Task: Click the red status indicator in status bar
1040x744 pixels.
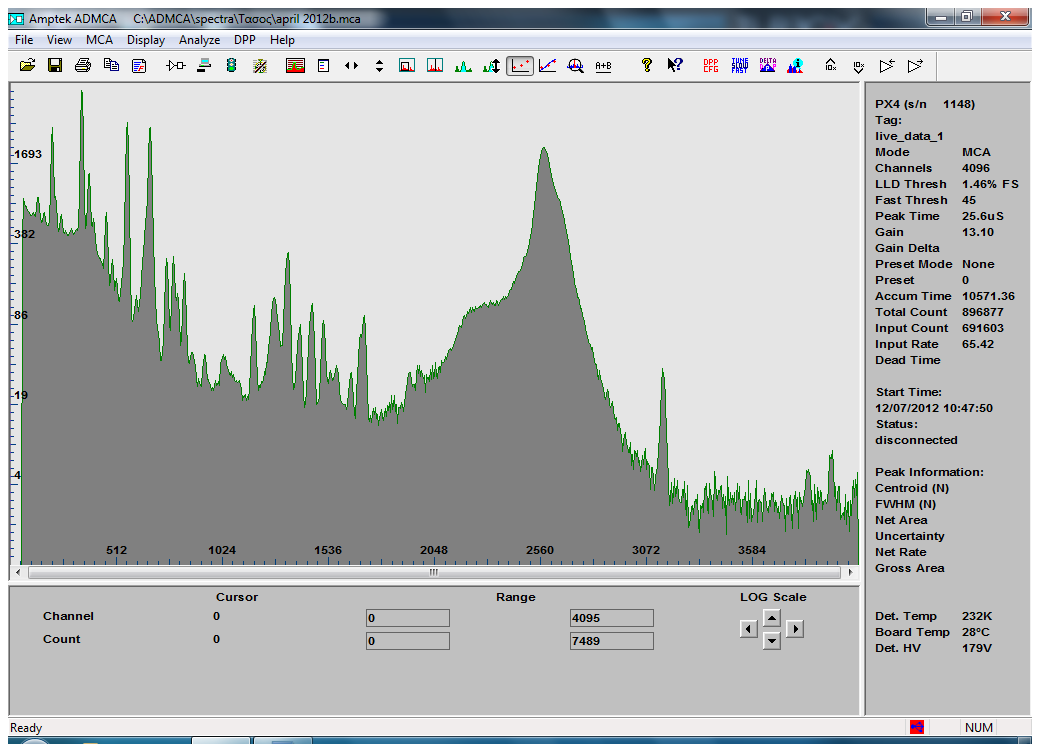Action: [917, 727]
